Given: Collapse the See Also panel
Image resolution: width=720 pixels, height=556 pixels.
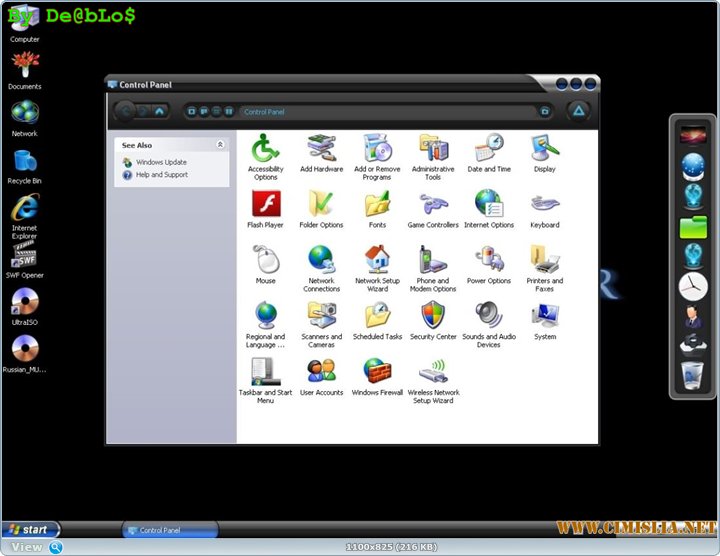Looking at the screenshot, I should click(220, 145).
